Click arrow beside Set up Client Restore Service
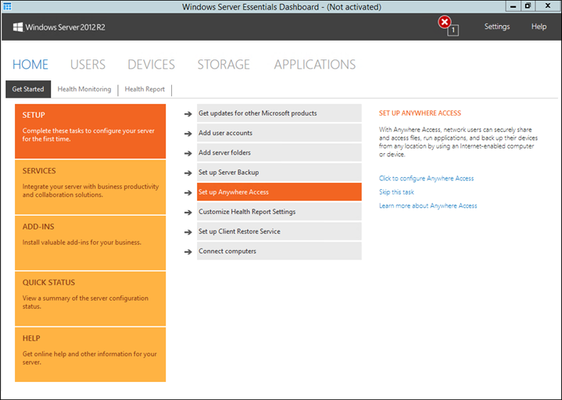562x400 pixels. (x=188, y=232)
